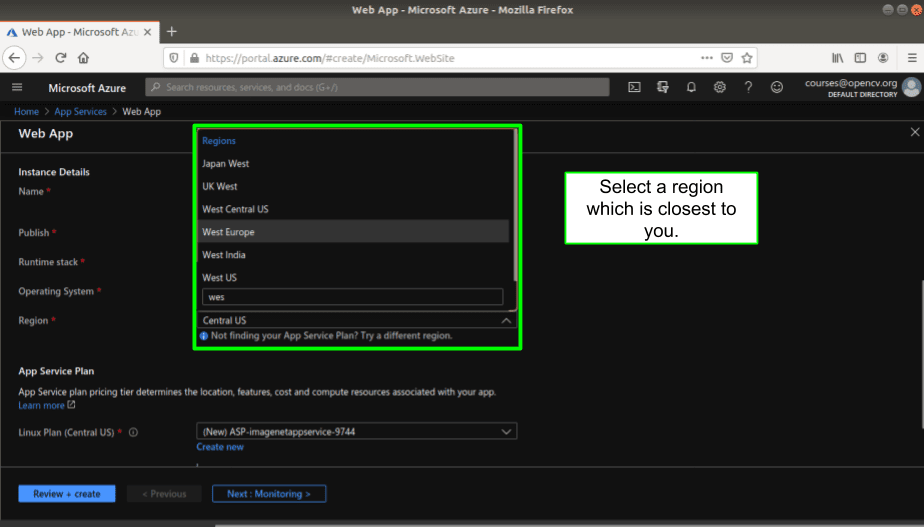The height and width of the screenshot is (527, 924).
Task: Go to Next : Monitoring step
Action: [269, 493]
